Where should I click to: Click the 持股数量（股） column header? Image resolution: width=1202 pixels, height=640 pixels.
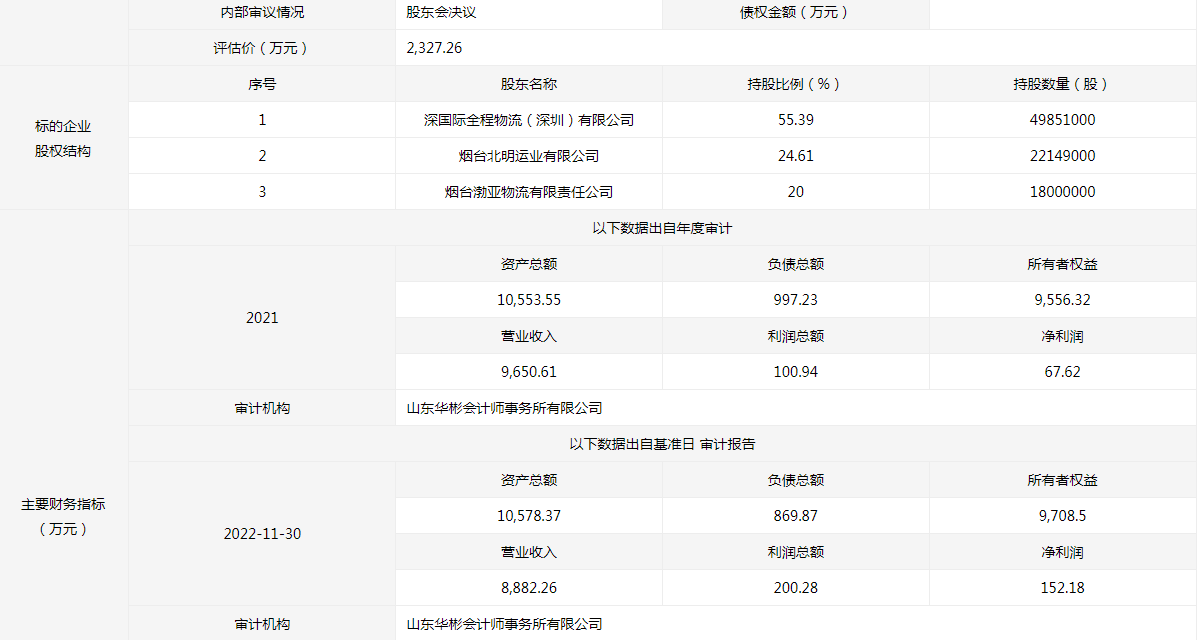coord(1062,84)
